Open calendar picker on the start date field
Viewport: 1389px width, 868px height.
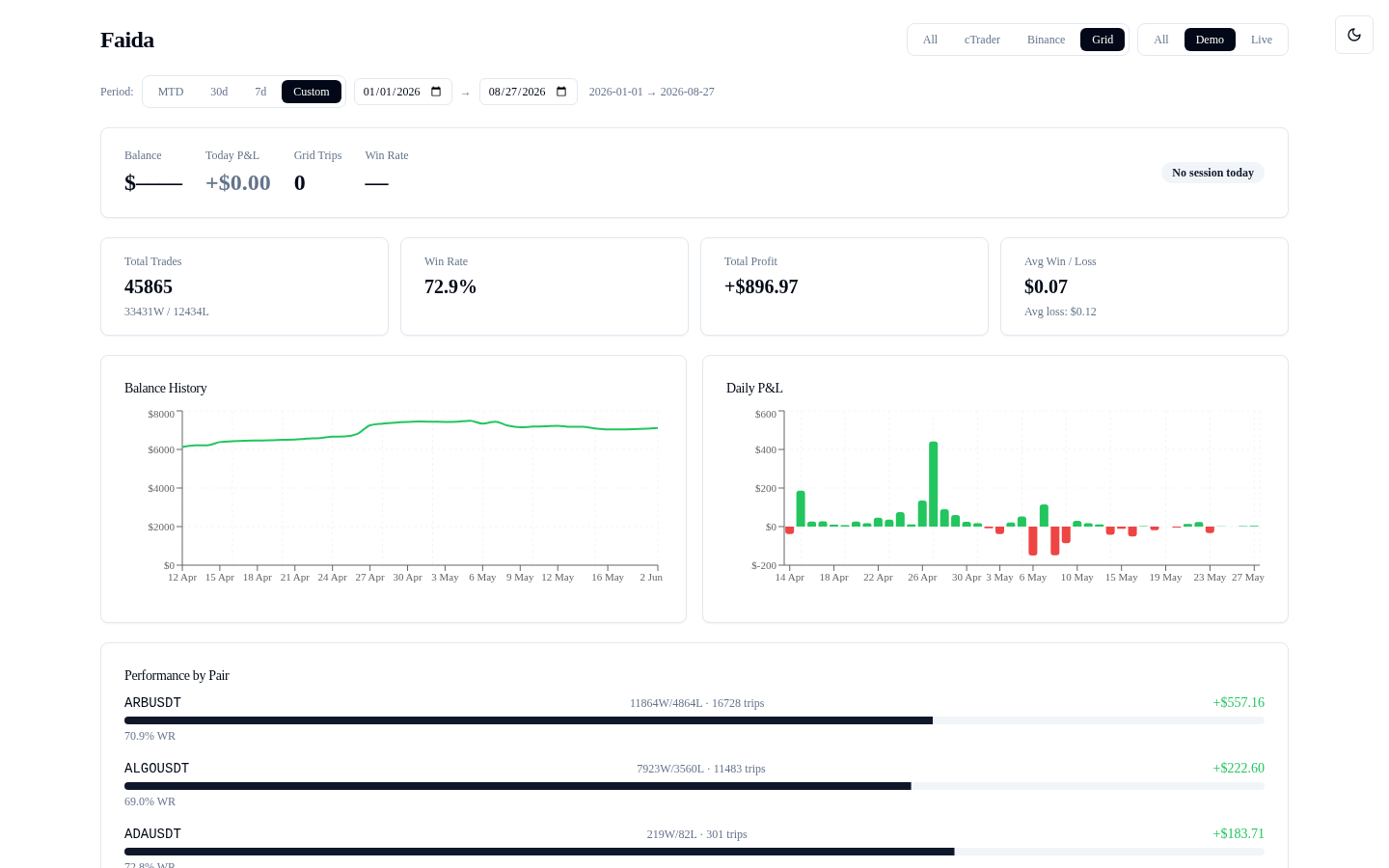pos(436,92)
